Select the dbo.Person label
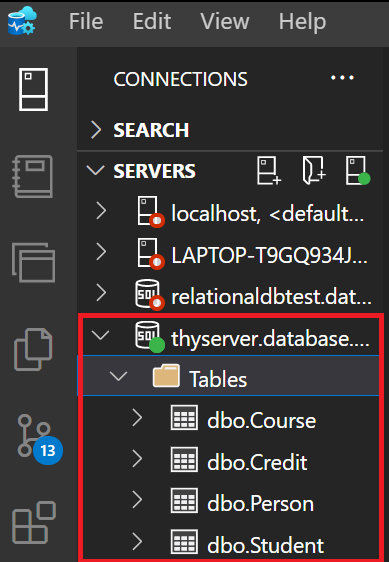Screen dimensions: 389x562 pos(261,504)
